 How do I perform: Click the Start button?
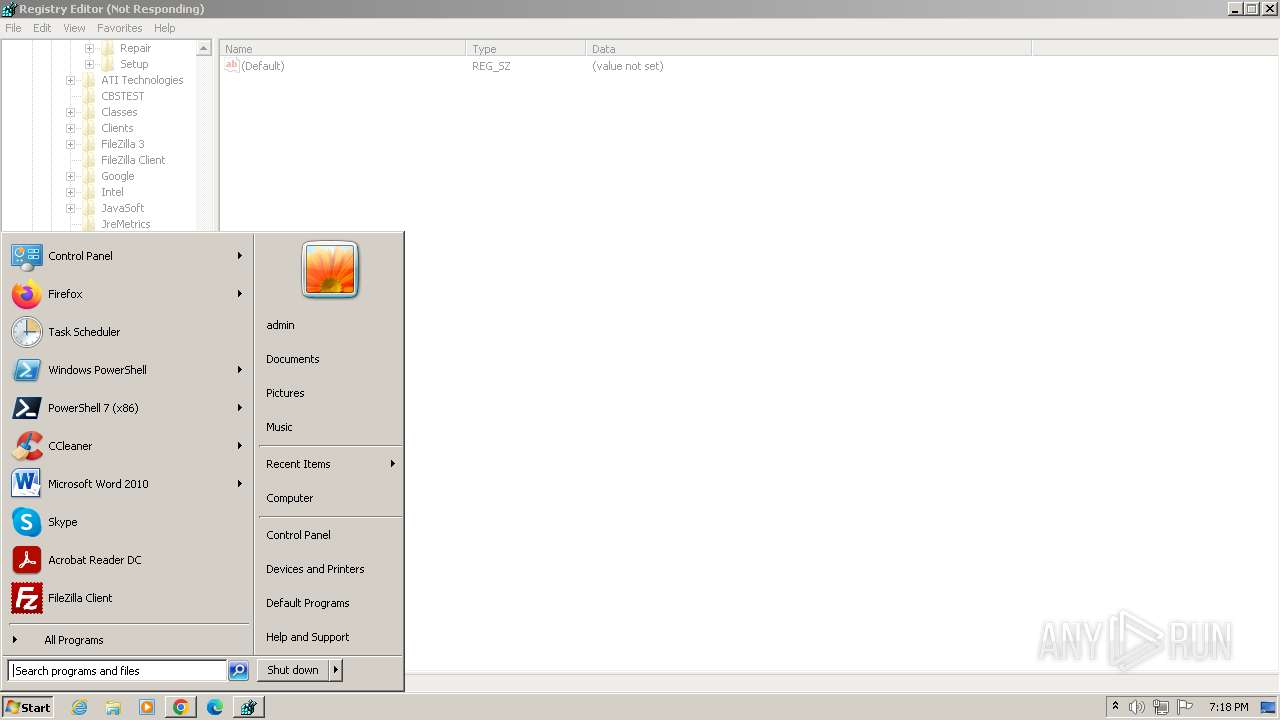pyautogui.click(x=28, y=707)
